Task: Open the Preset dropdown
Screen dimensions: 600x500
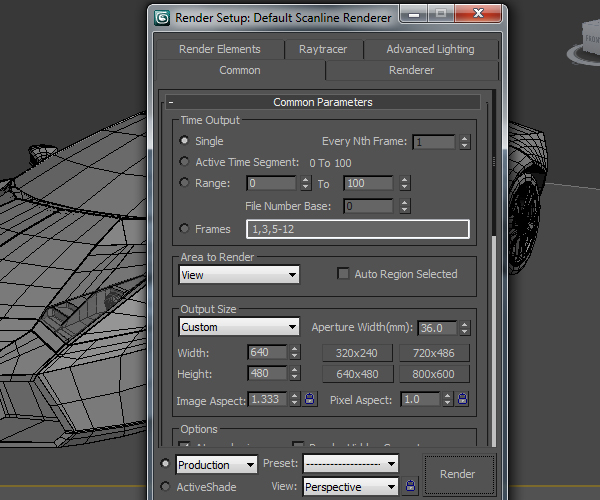Action: (x=351, y=464)
